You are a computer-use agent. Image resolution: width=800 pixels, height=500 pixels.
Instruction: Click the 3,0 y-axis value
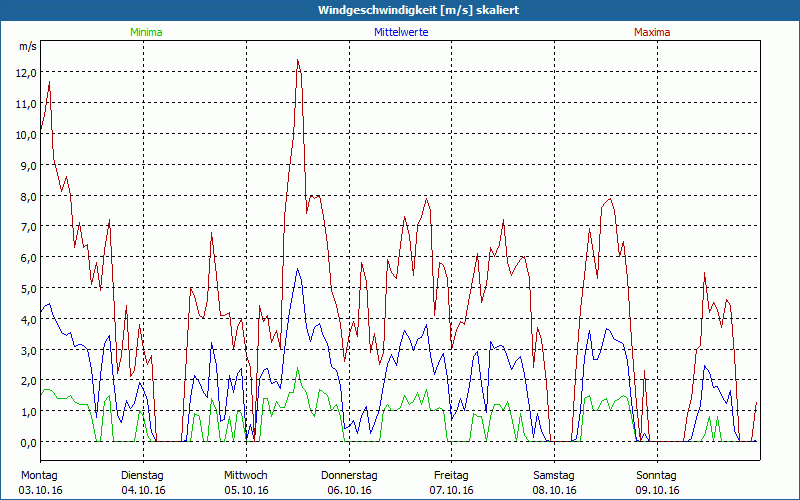[29, 351]
